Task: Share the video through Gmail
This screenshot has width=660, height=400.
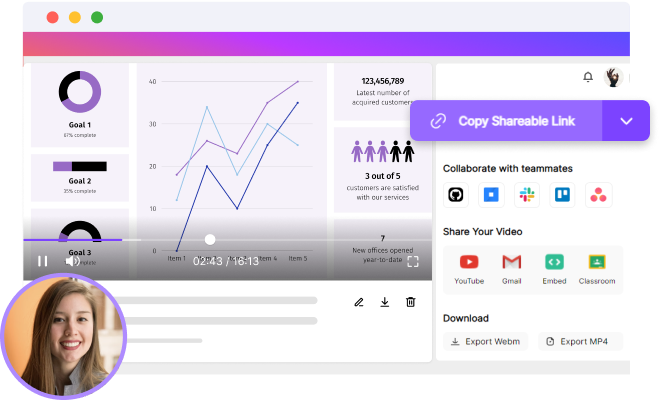Action: point(512,269)
